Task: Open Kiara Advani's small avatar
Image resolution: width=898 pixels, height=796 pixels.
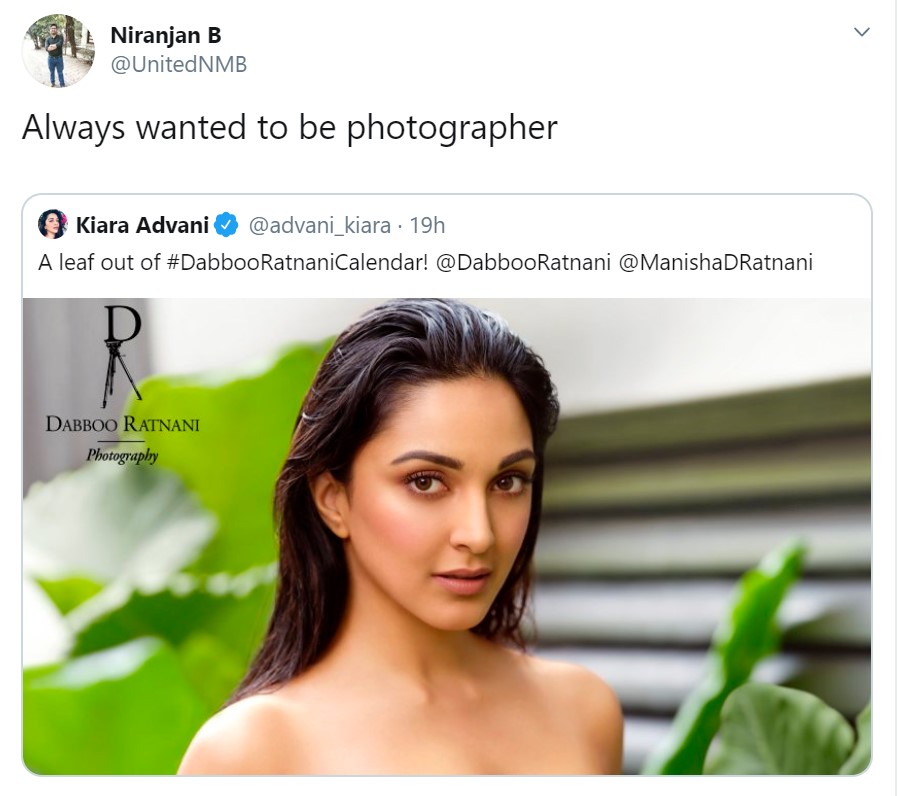Action: [53, 224]
